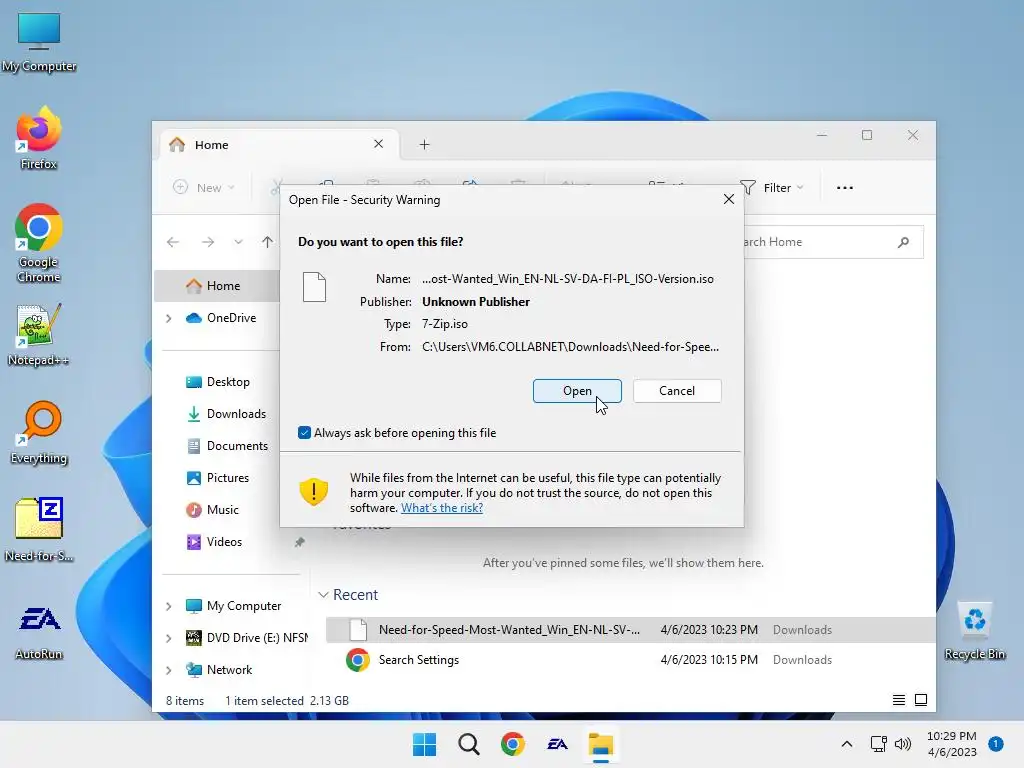Uncheck Always ask before opening this file
This screenshot has height=768, width=1024.
click(x=304, y=432)
